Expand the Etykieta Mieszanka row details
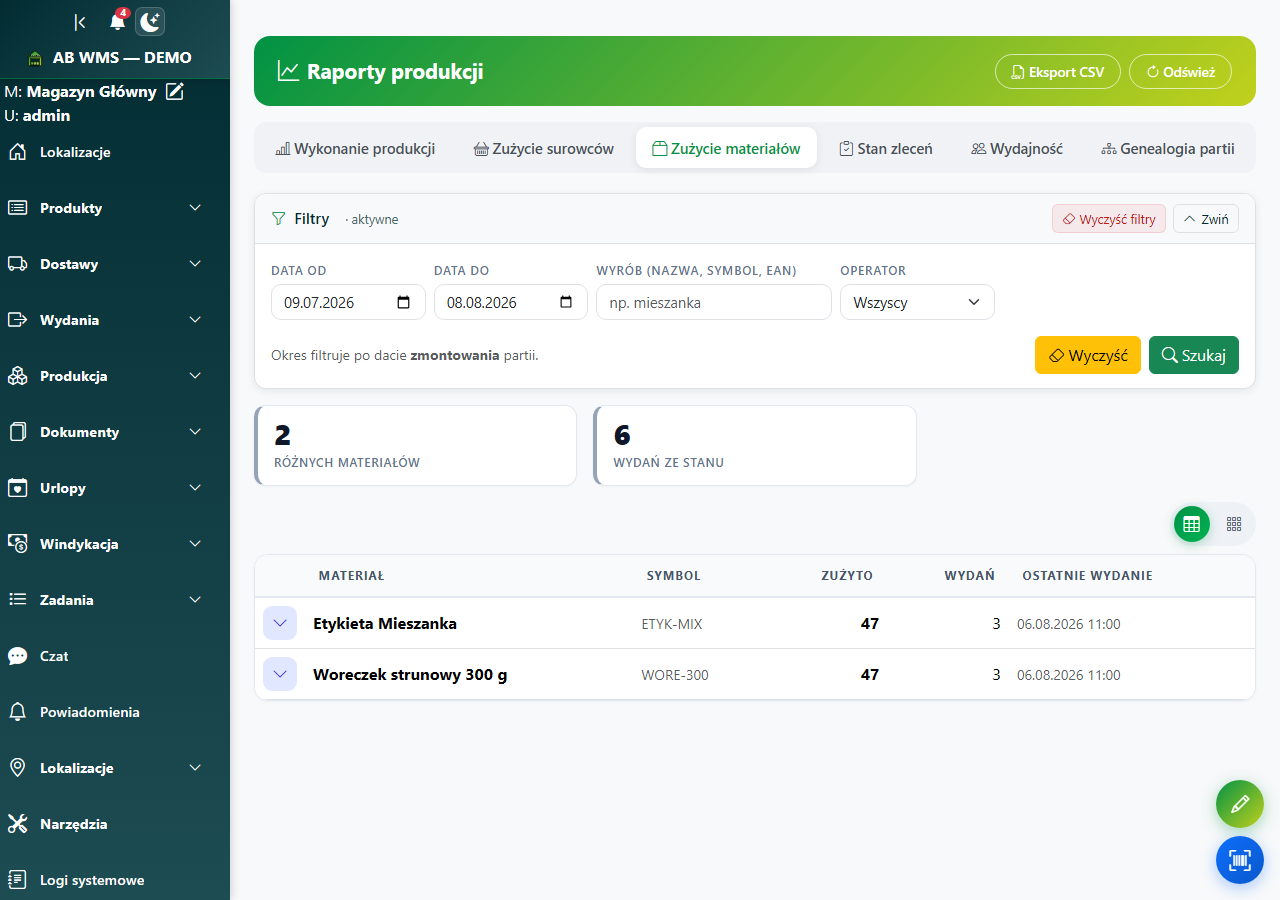The width and height of the screenshot is (1280, 900). pyautogui.click(x=280, y=623)
